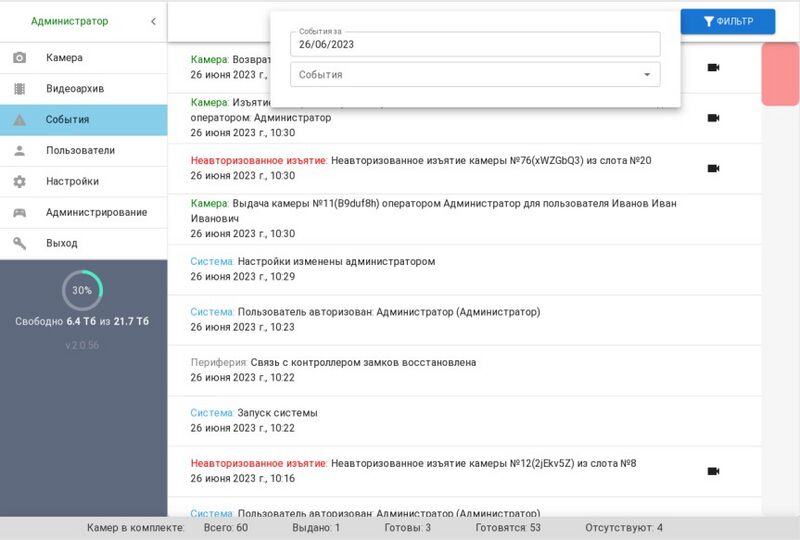
Task: Click the Периферия category label
Action: (219, 362)
